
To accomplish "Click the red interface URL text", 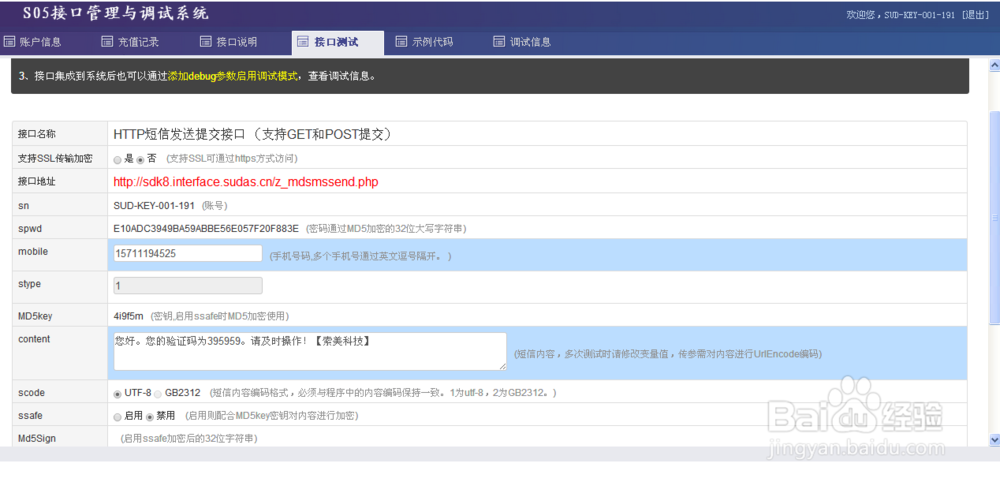I will coord(246,182).
